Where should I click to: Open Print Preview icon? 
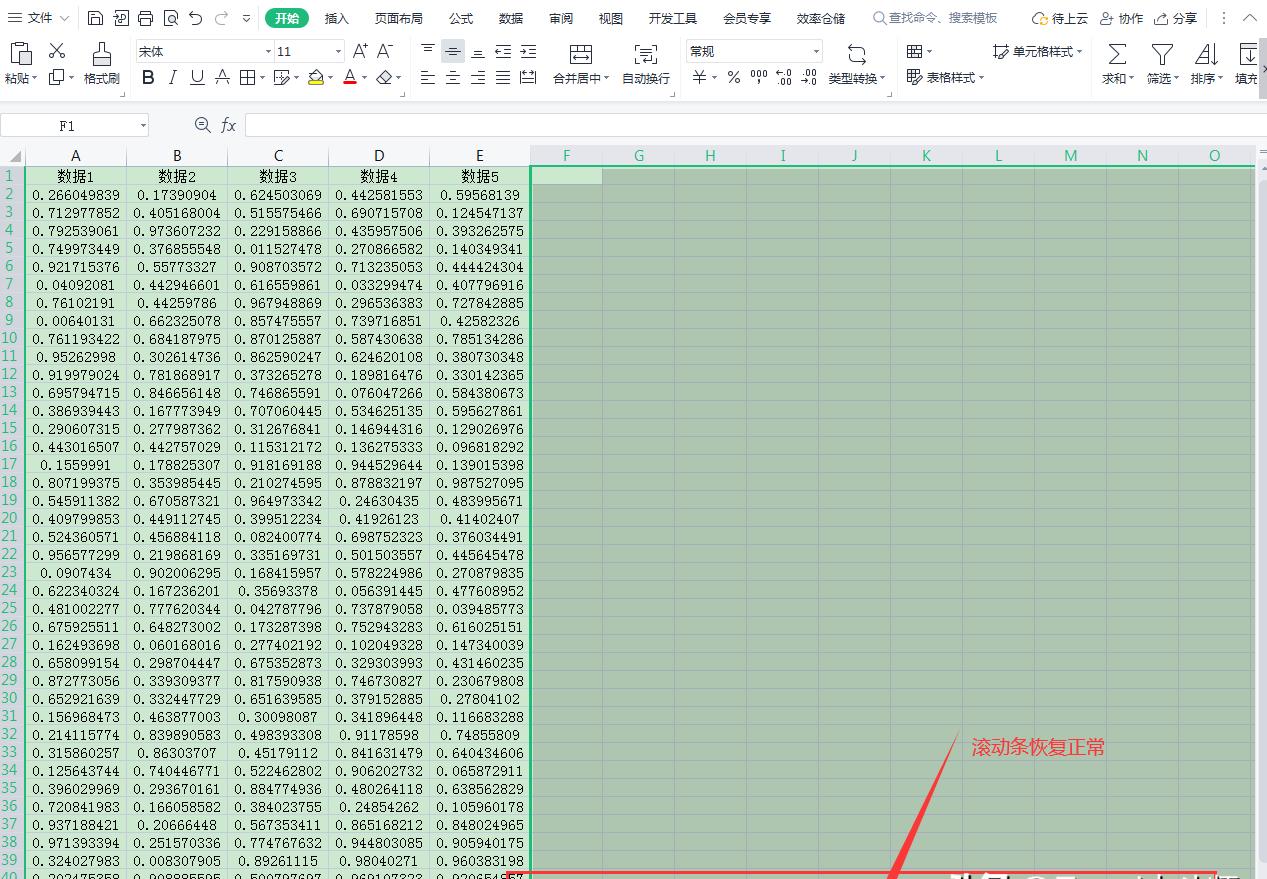pyautogui.click(x=170, y=18)
